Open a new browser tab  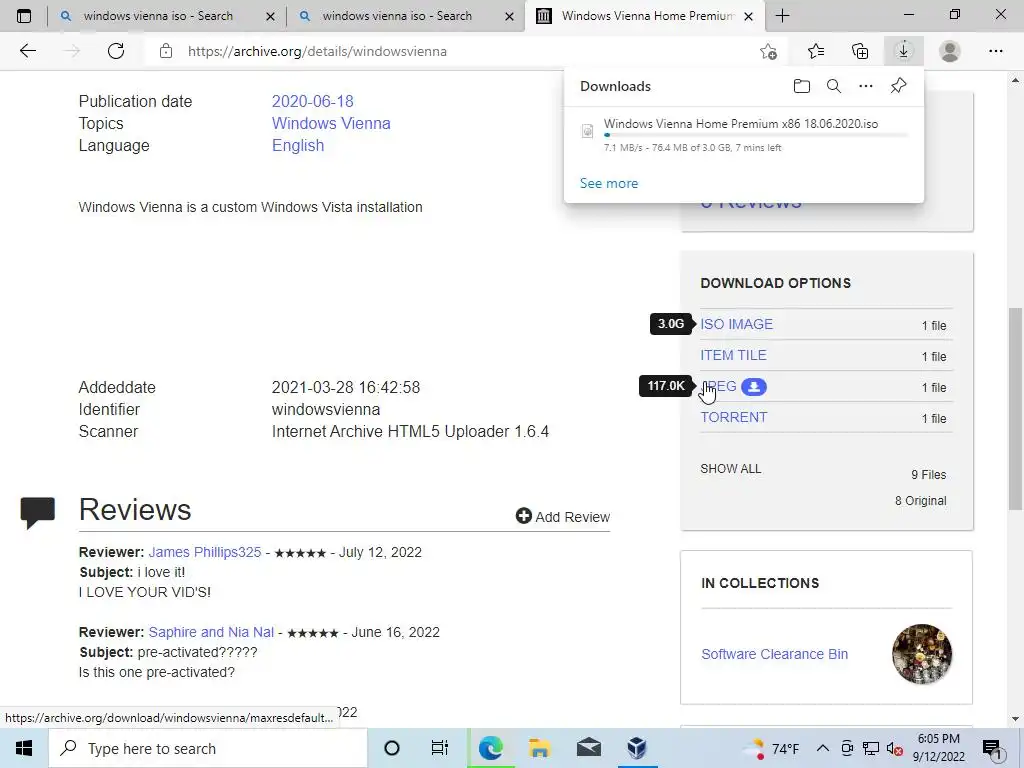pyautogui.click(x=782, y=16)
